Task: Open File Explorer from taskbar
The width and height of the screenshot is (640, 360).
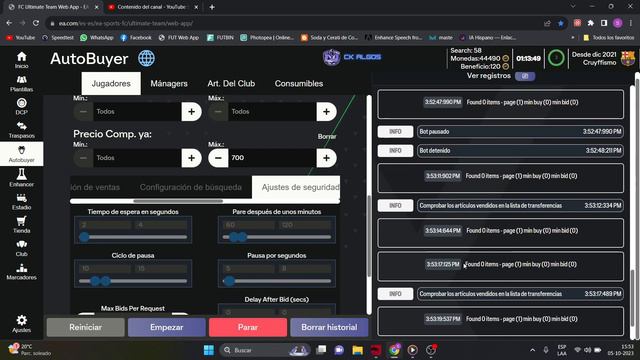Action: tap(358, 350)
